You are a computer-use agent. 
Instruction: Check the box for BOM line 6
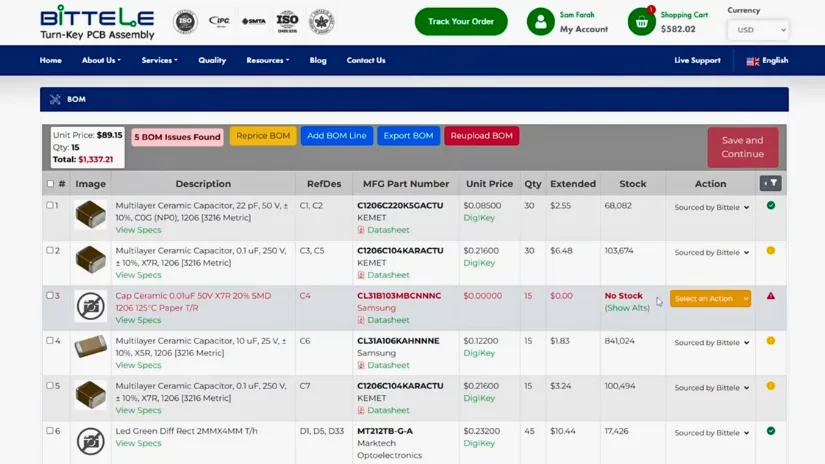point(49,430)
